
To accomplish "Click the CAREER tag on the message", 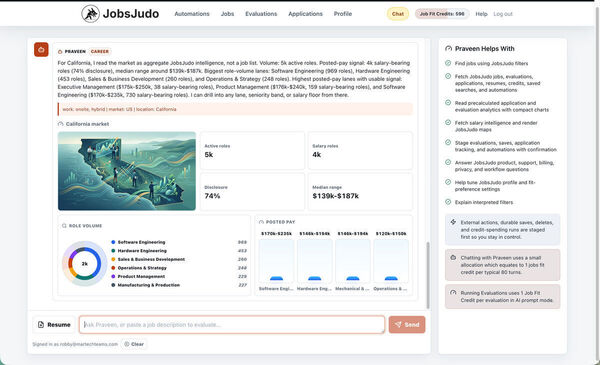I will pos(99,51).
